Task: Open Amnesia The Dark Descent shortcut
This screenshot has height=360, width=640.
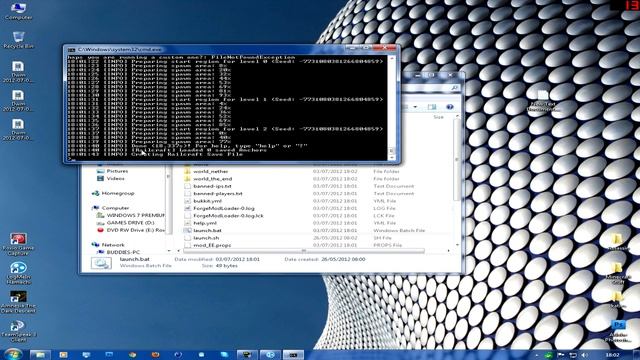Action: tap(18, 302)
